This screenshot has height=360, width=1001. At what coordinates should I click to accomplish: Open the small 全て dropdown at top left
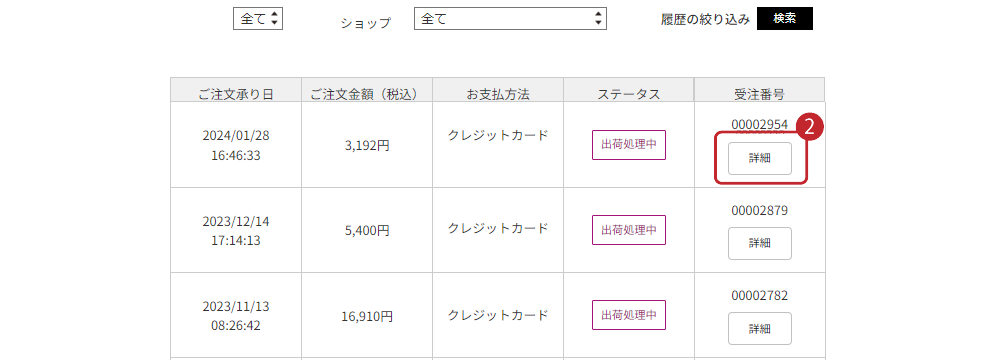click(258, 19)
